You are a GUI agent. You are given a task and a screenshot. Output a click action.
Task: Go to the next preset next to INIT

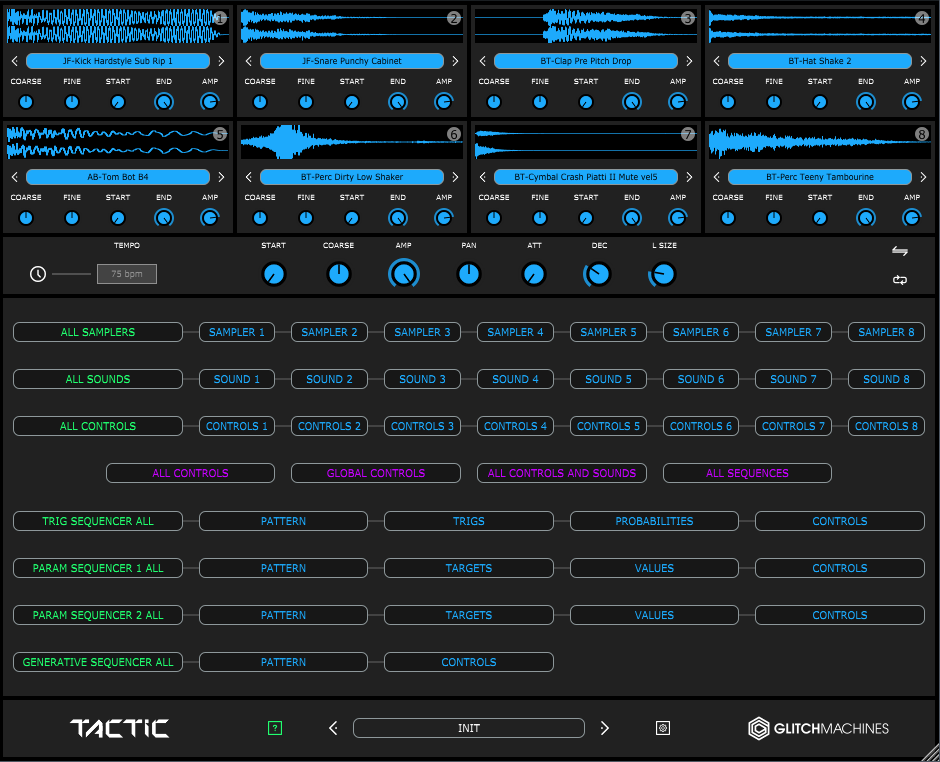604,728
